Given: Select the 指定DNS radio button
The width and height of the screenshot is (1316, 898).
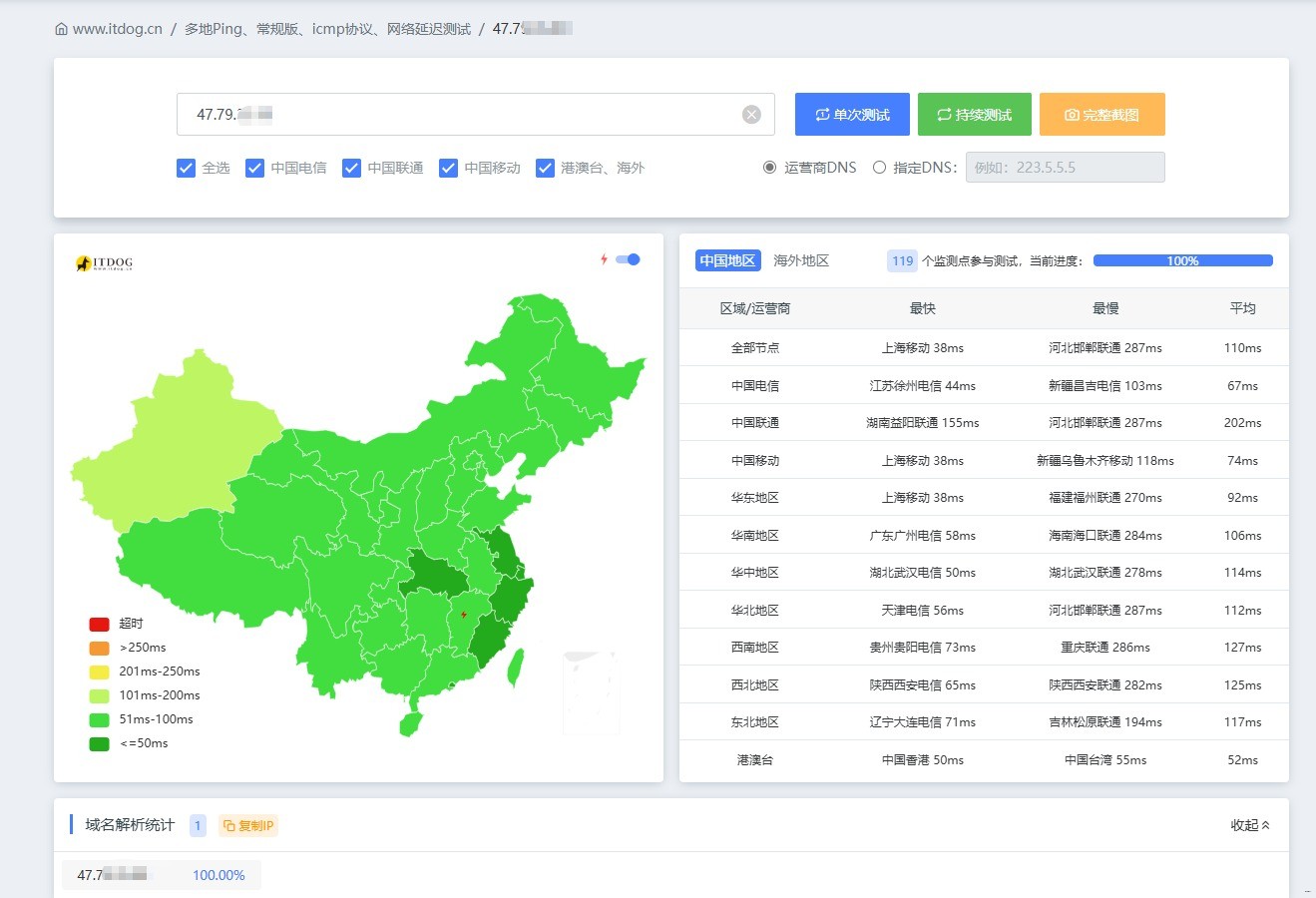Looking at the screenshot, I should coord(879,168).
